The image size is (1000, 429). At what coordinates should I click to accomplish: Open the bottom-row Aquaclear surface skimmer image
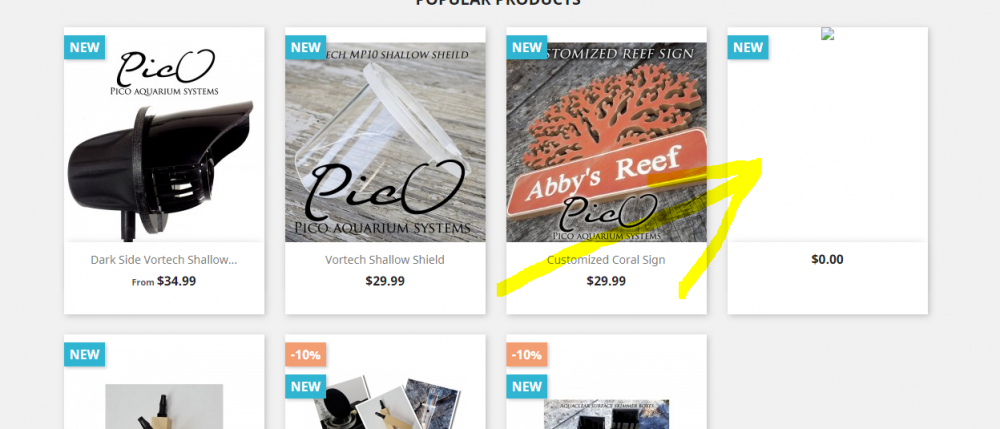click(x=607, y=414)
